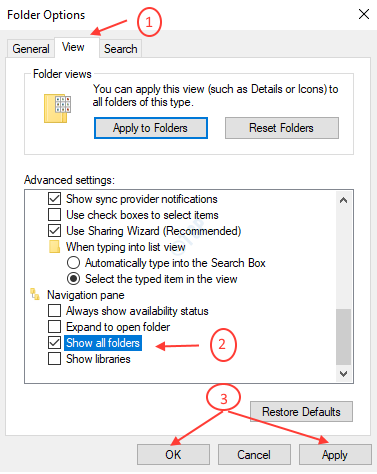
Task: Enable Use check boxes to select items
Action: pos(54,215)
